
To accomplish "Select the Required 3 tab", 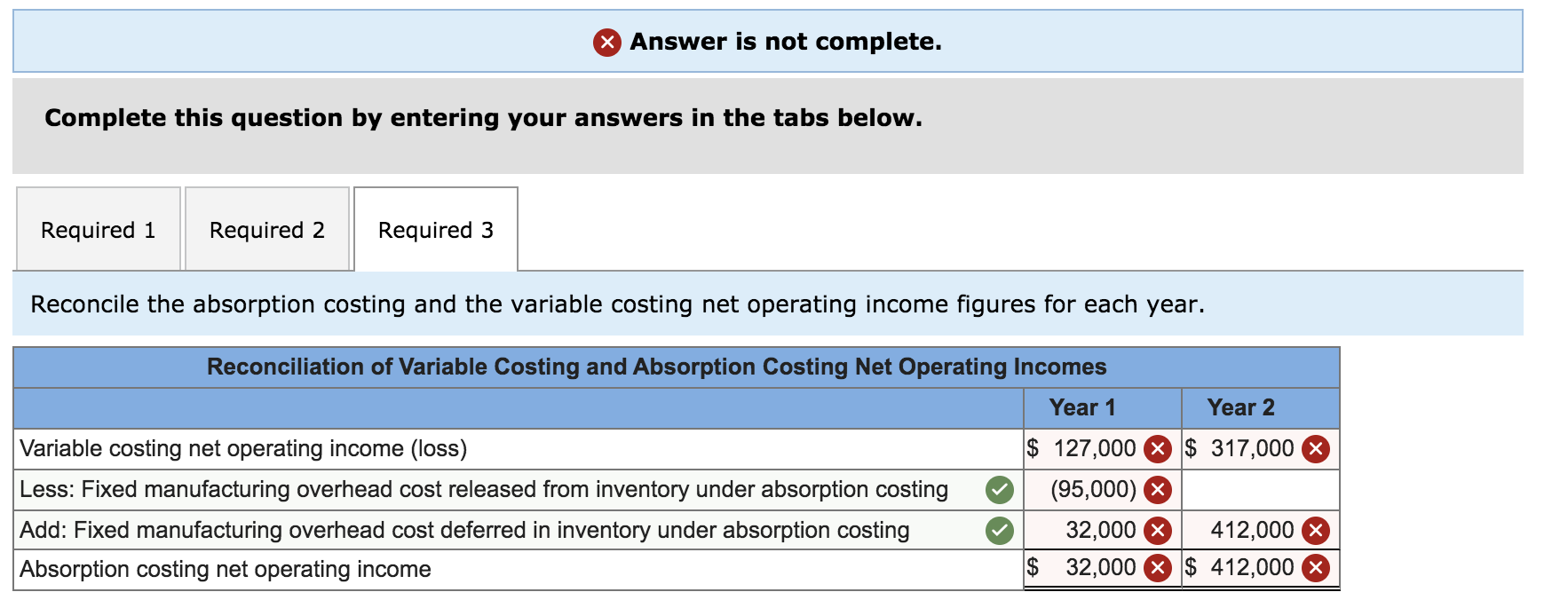I will point(434,229).
